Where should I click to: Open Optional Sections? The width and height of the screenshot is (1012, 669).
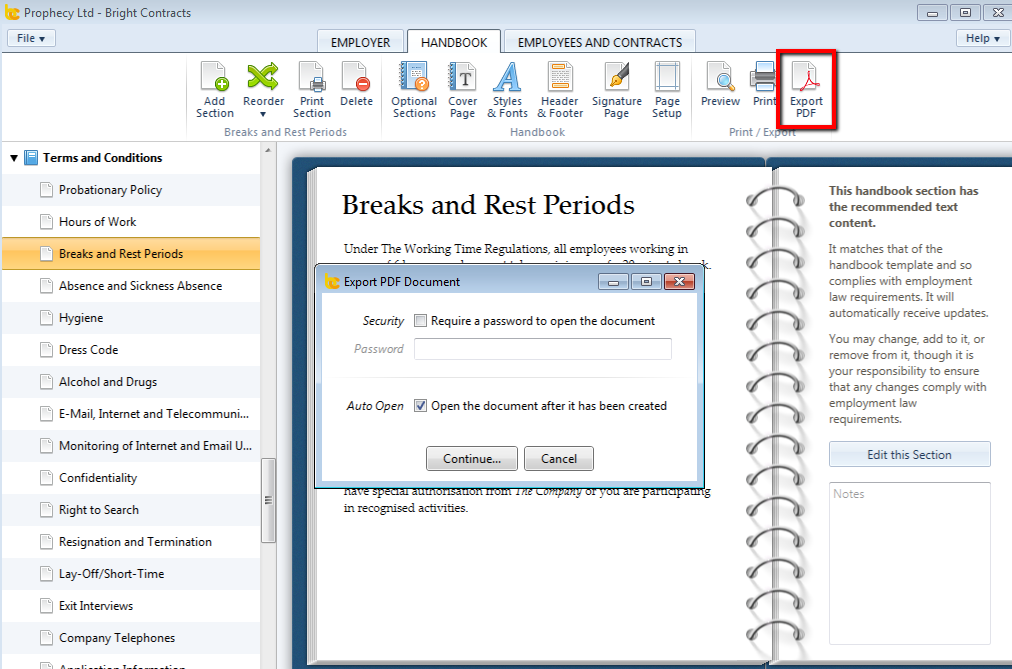[414, 90]
